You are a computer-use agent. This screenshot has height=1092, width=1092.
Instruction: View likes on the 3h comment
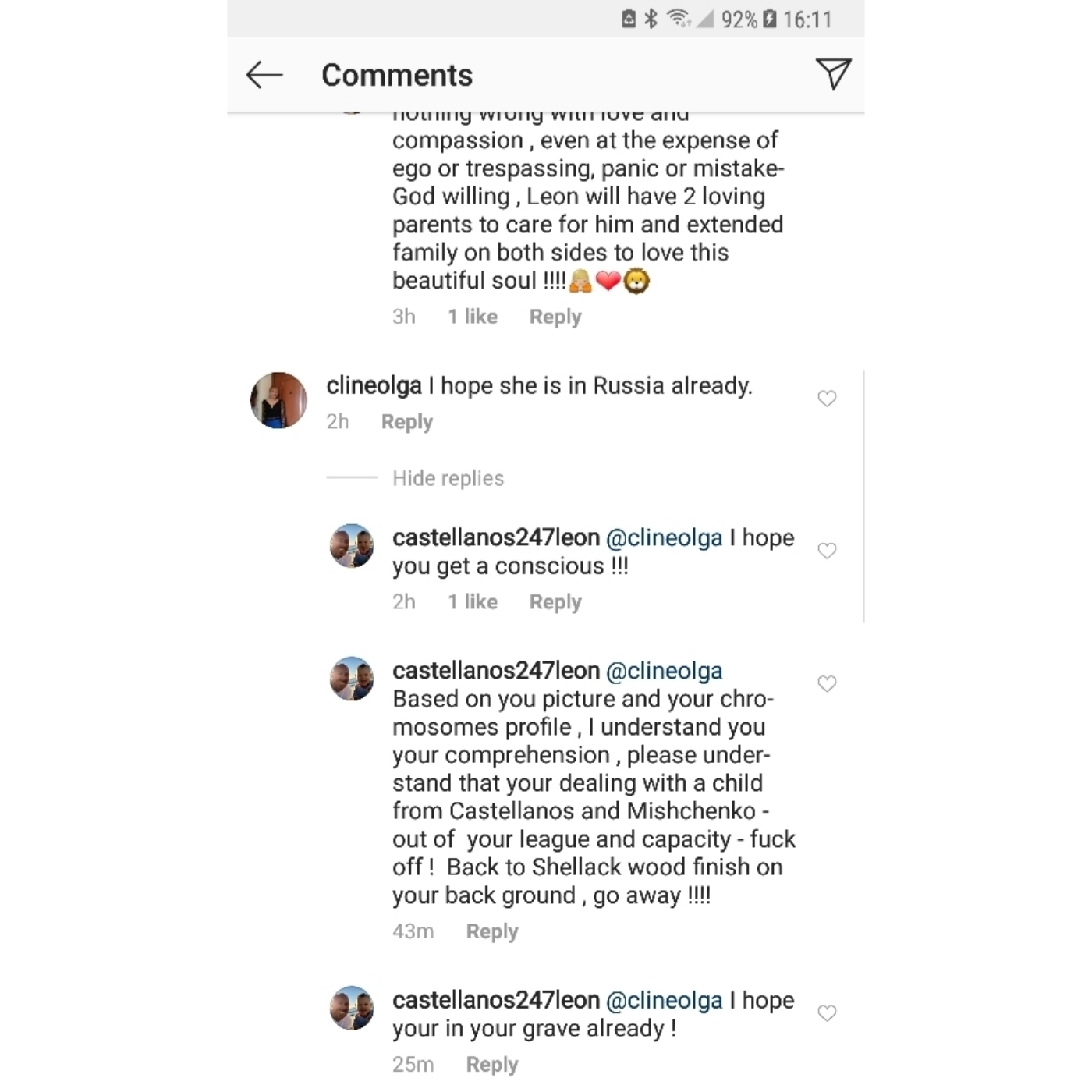(x=472, y=317)
